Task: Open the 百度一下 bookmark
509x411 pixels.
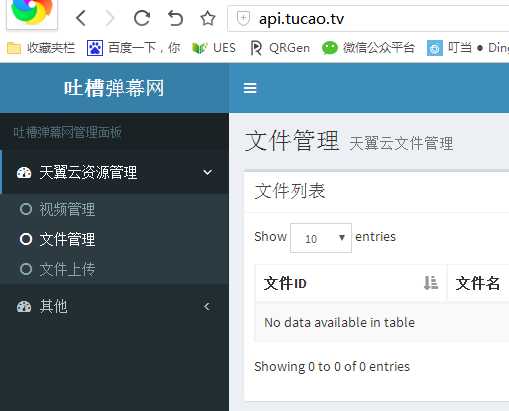Action: point(134,48)
